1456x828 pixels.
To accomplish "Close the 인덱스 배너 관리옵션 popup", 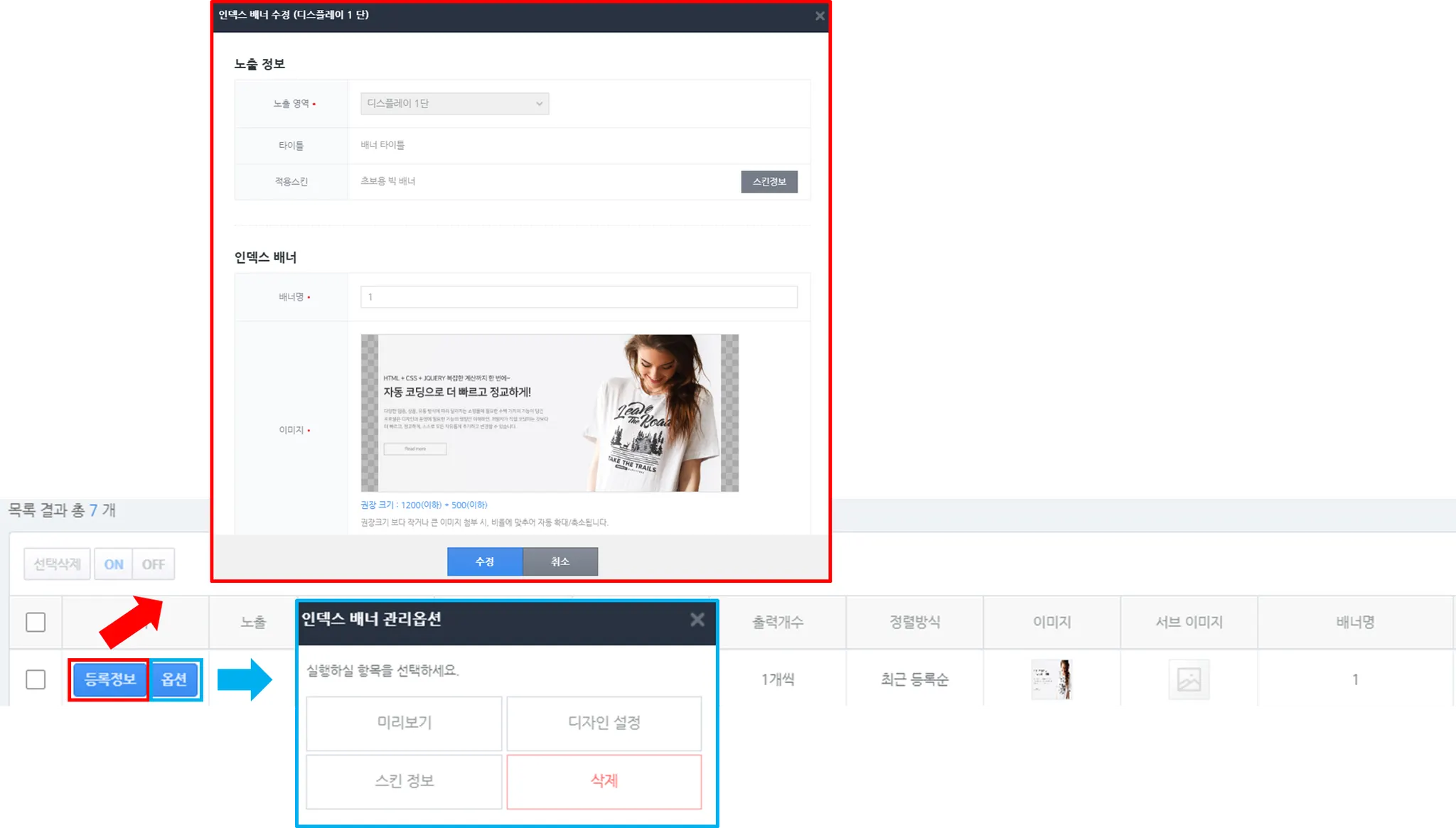I will click(697, 620).
